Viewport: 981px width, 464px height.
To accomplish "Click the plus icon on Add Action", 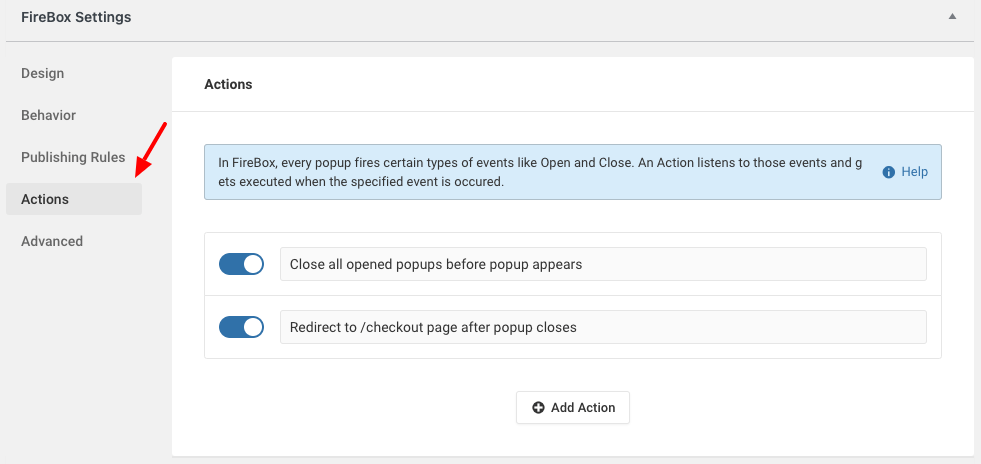I will [538, 408].
